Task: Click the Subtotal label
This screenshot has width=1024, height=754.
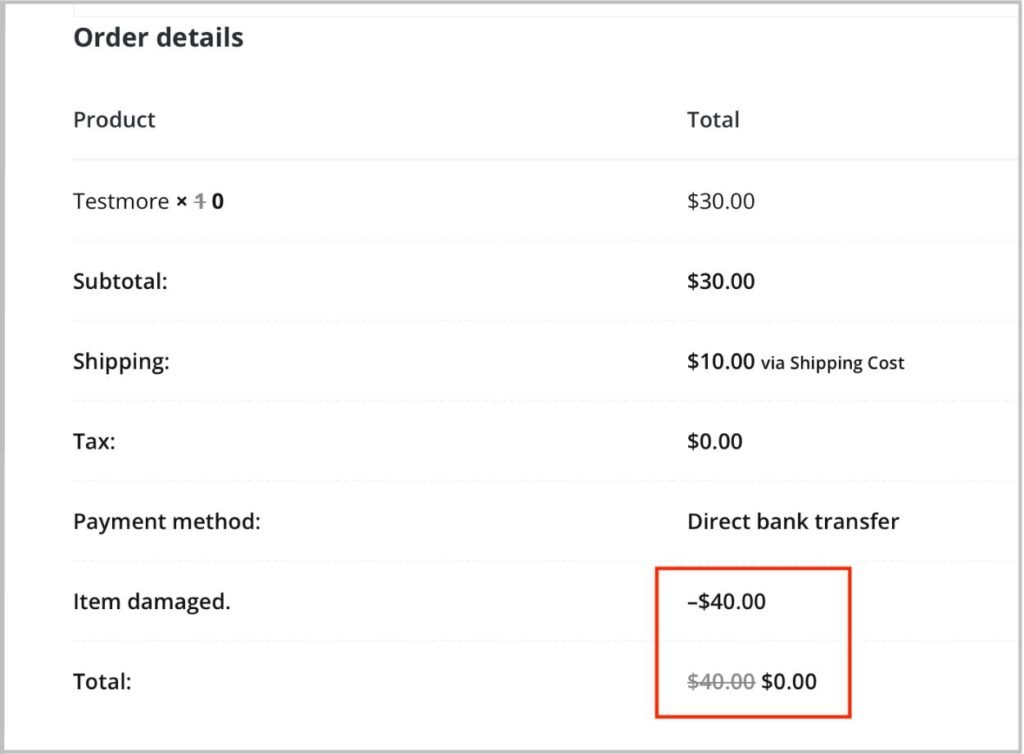Action: (x=120, y=281)
